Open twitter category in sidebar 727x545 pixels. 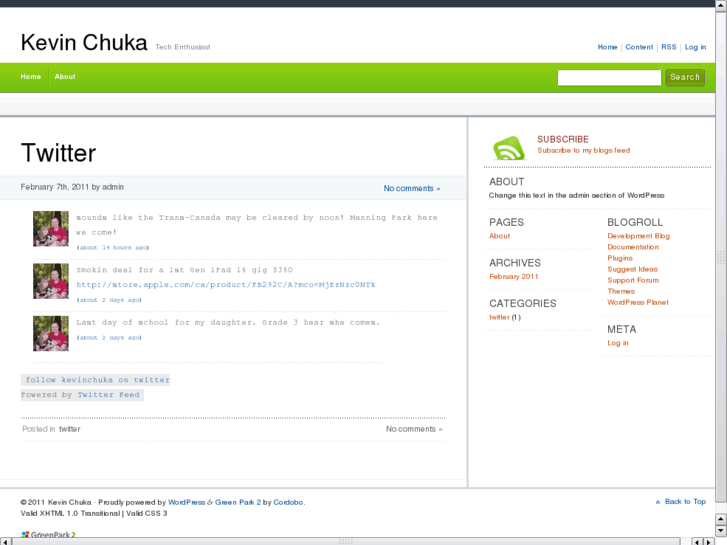[499, 317]
